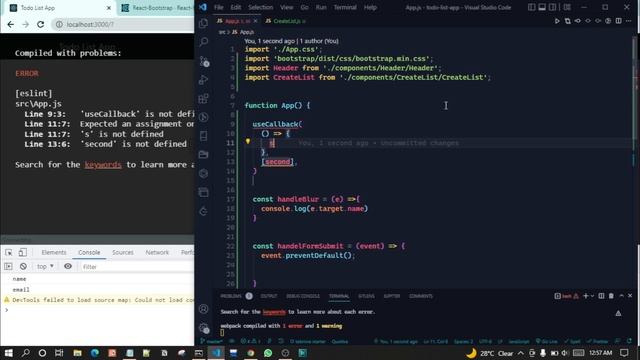Open Run and Debug view in activity bar

203,80
